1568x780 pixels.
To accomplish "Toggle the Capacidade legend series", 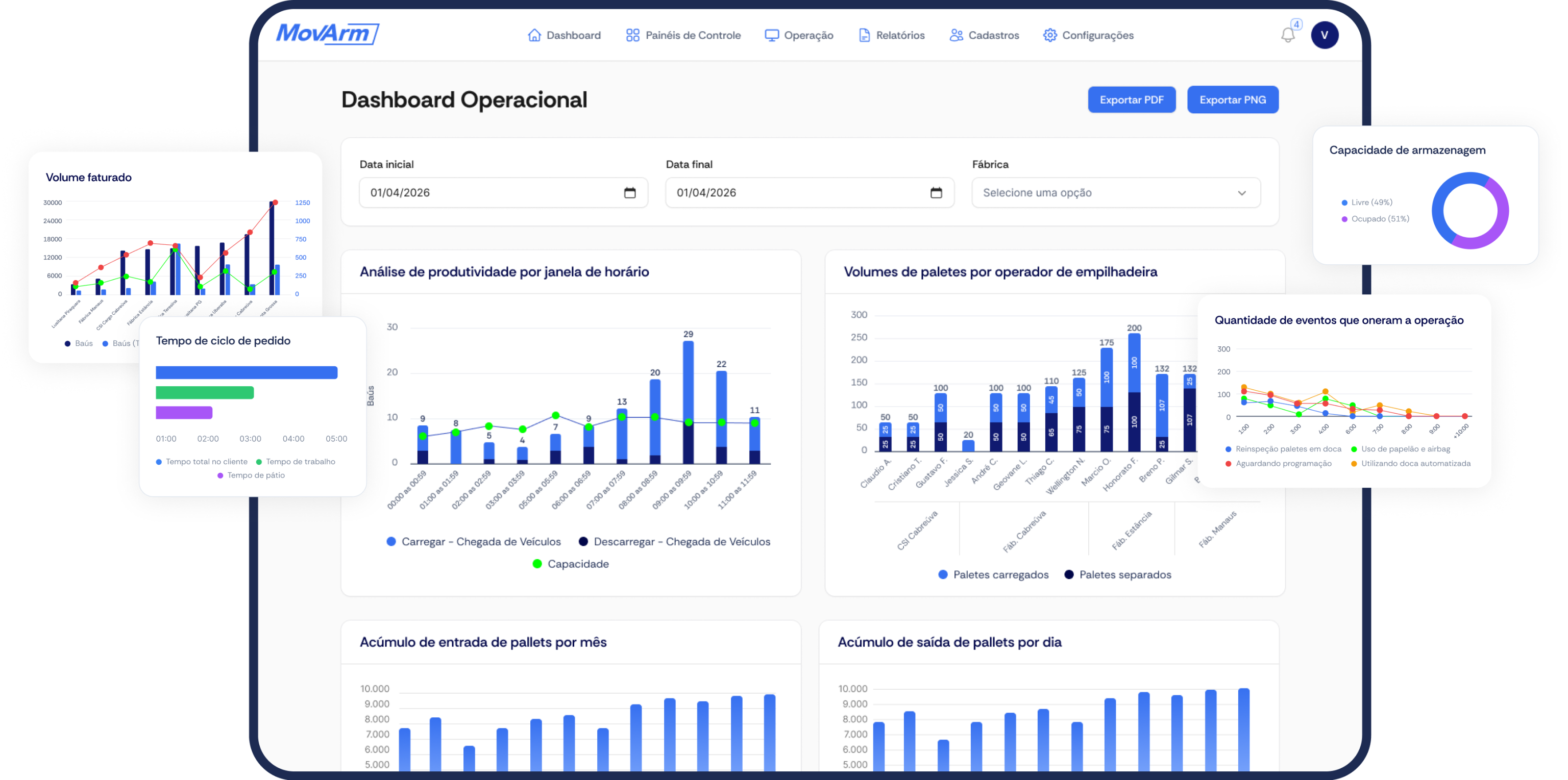I will tap(570, 564).
